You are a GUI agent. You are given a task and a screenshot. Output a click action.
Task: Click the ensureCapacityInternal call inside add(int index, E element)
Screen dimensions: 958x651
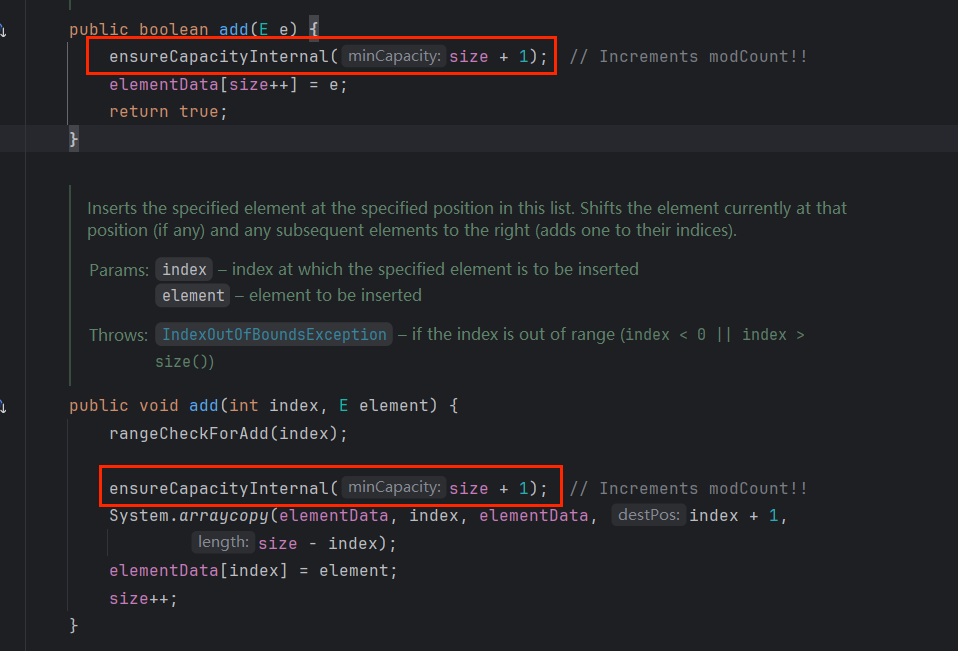220,489
